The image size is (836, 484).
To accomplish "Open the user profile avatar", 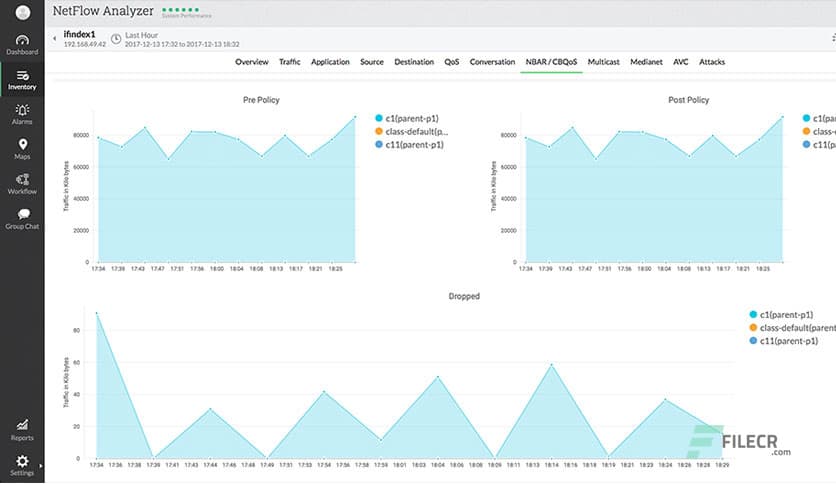I will click(22, 12).
